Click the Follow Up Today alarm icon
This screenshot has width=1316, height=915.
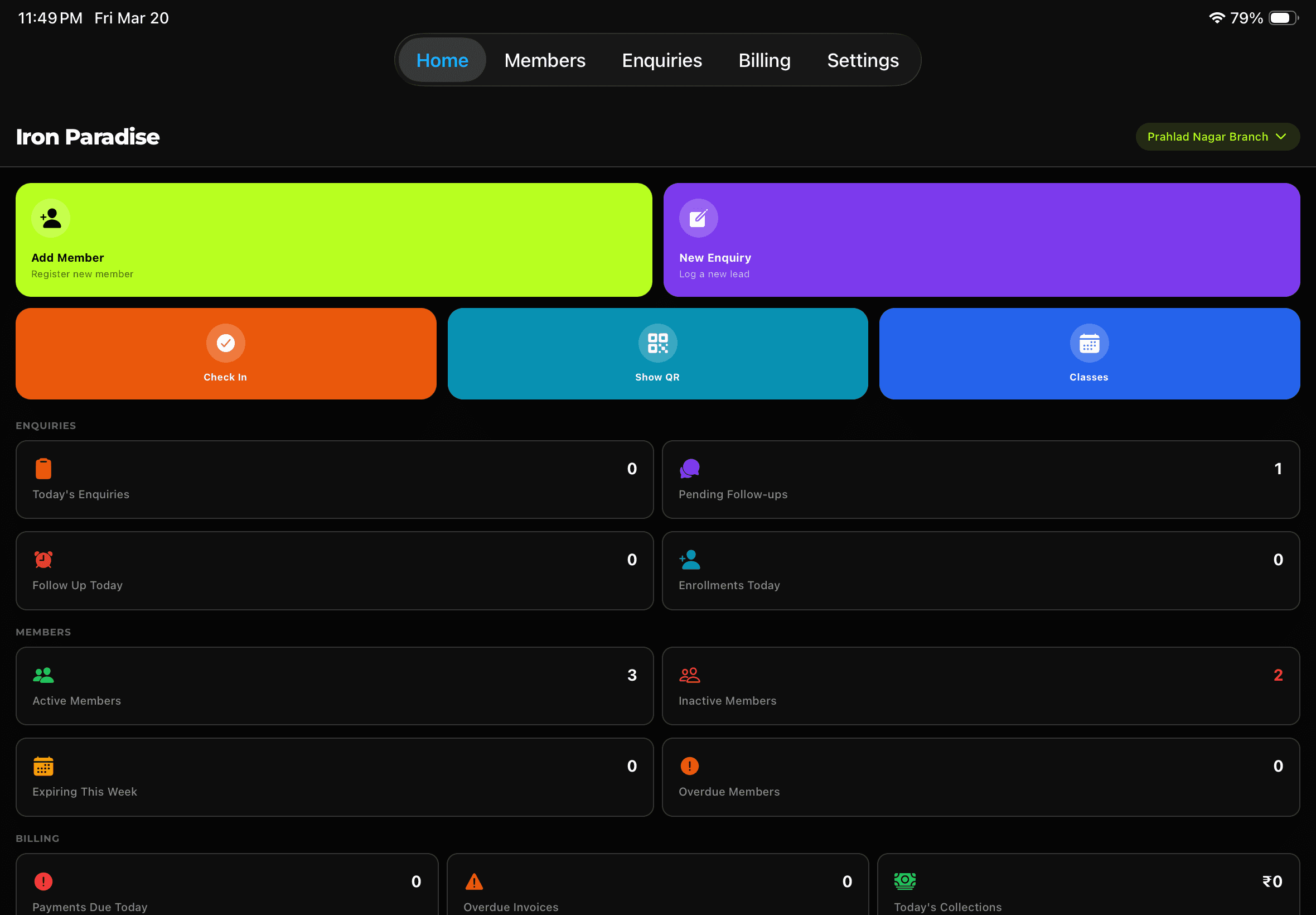[x=43, y=559]
